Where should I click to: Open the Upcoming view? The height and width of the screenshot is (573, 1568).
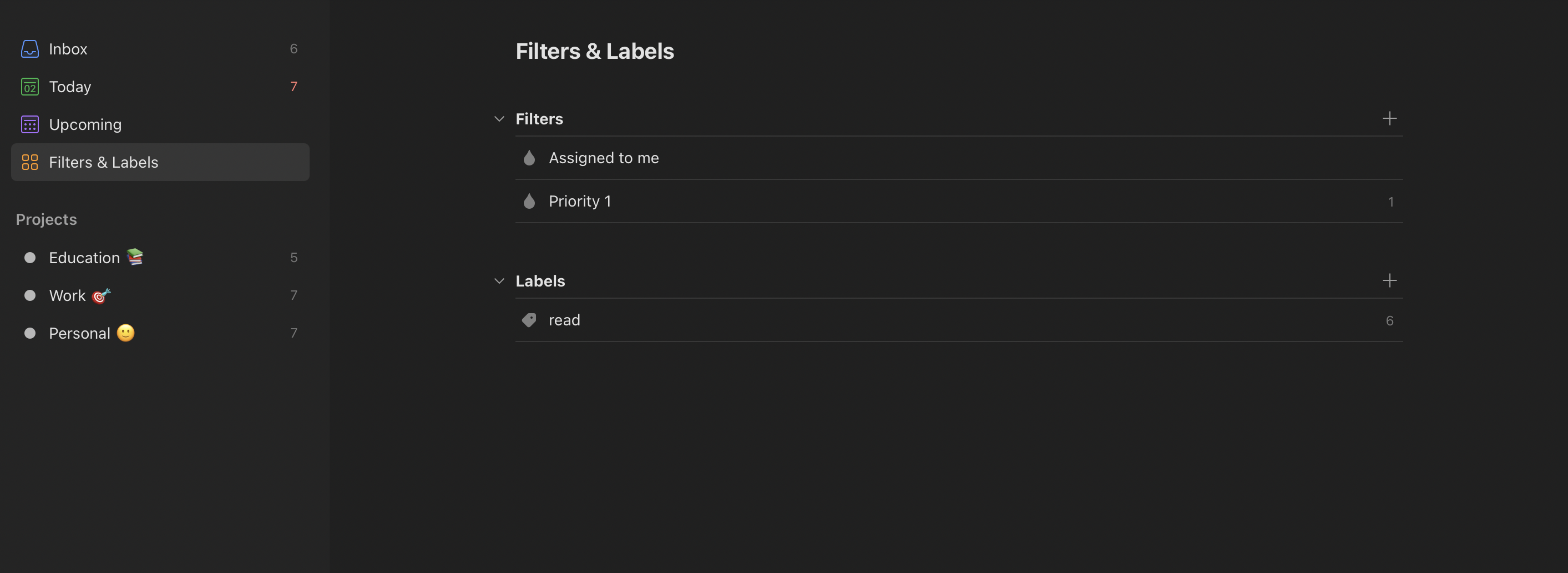point(160,124)
